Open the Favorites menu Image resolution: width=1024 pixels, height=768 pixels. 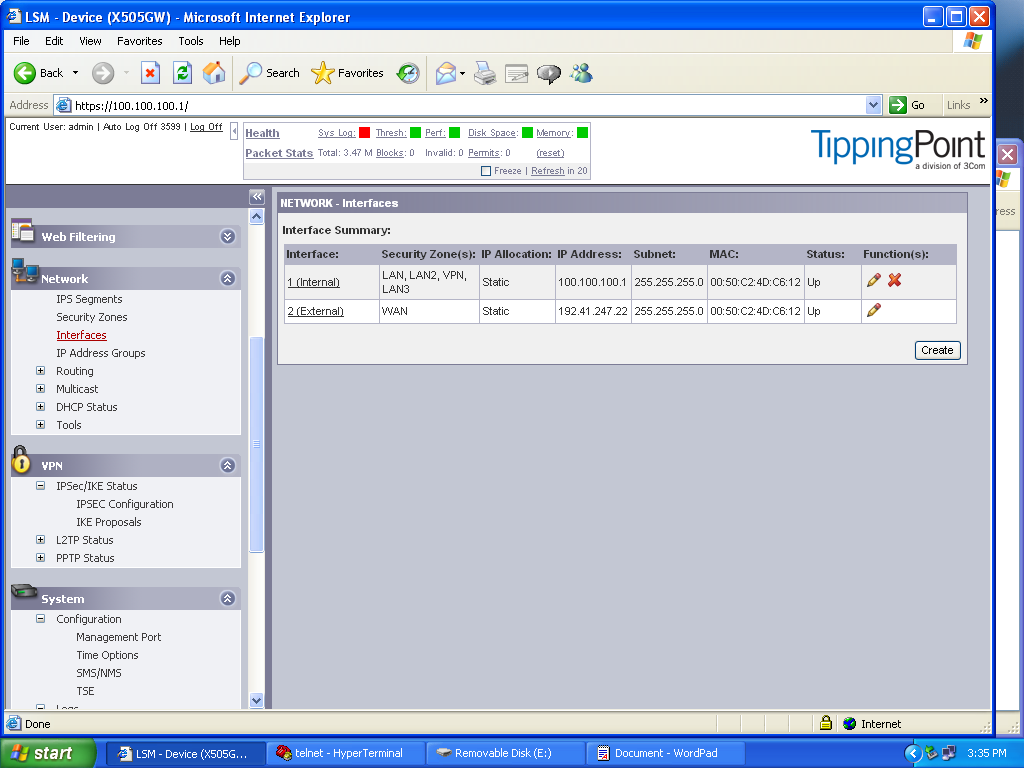[139, 41]
